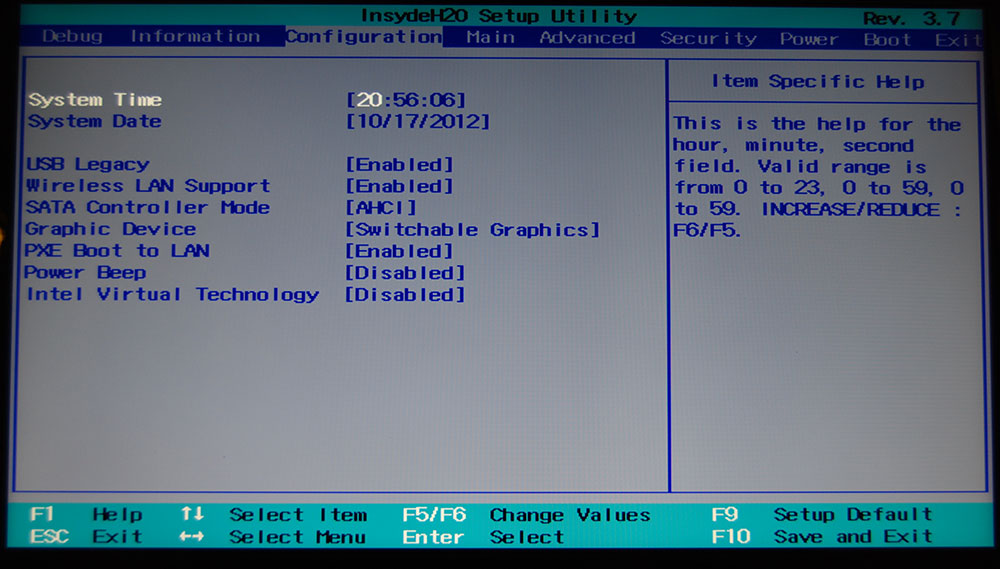Select the System Date label
The image size is (1000, 569).
pos(94,121)
